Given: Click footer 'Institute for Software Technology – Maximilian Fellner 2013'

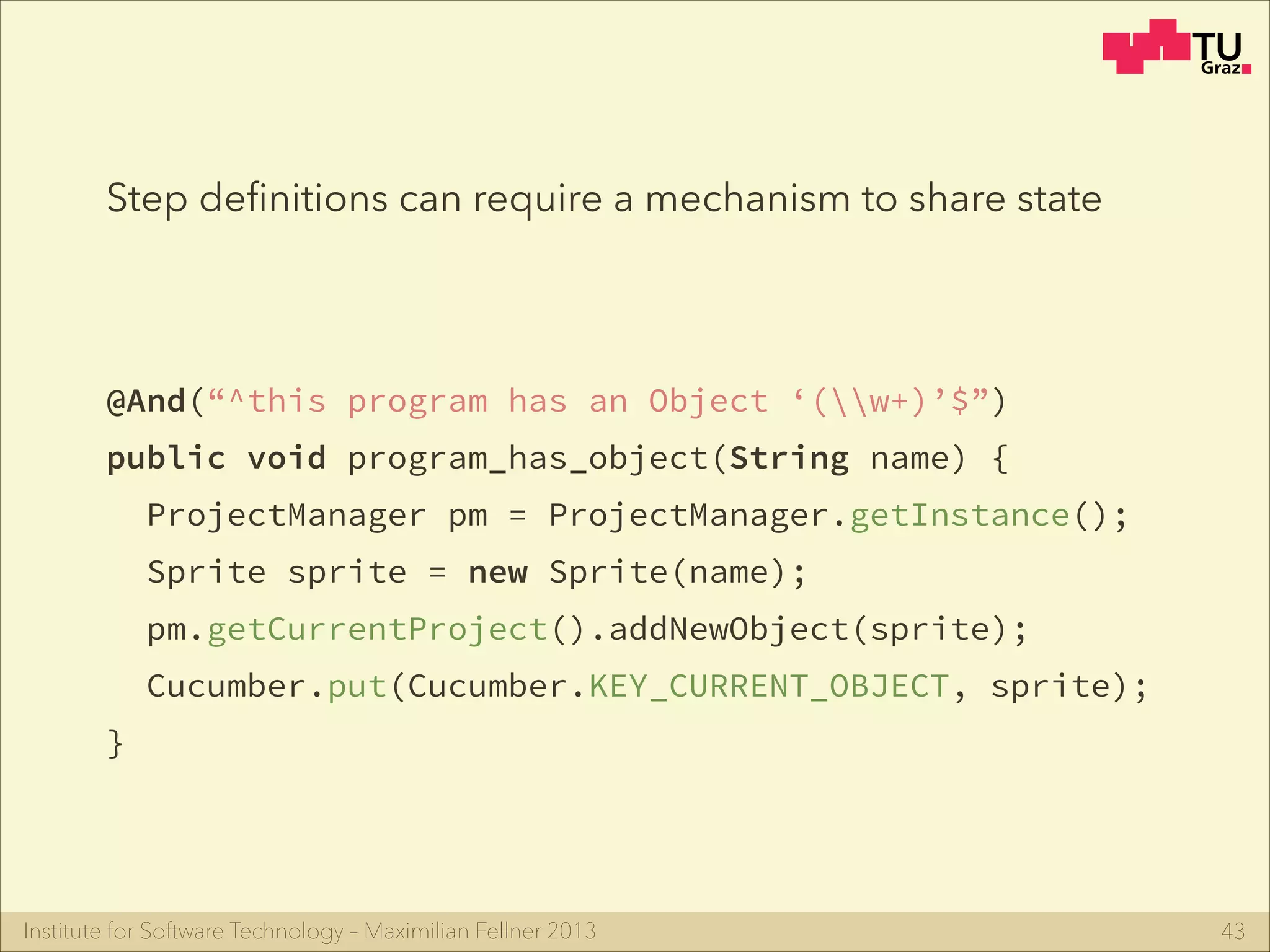Looking at the screenshot, I should [x=309, y=931].
